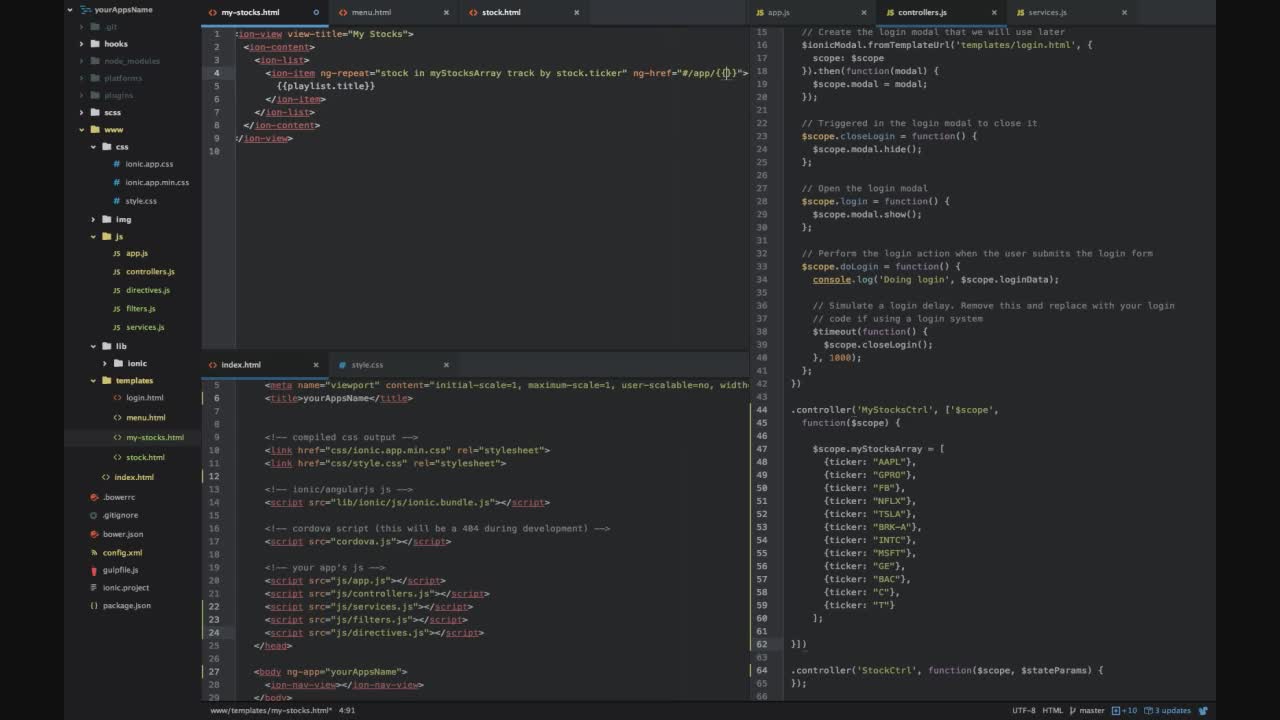Screen dimensions: 1280x720
Task: Close the stock.html tab
Action: pyautogui.click(x=575, y=12)
